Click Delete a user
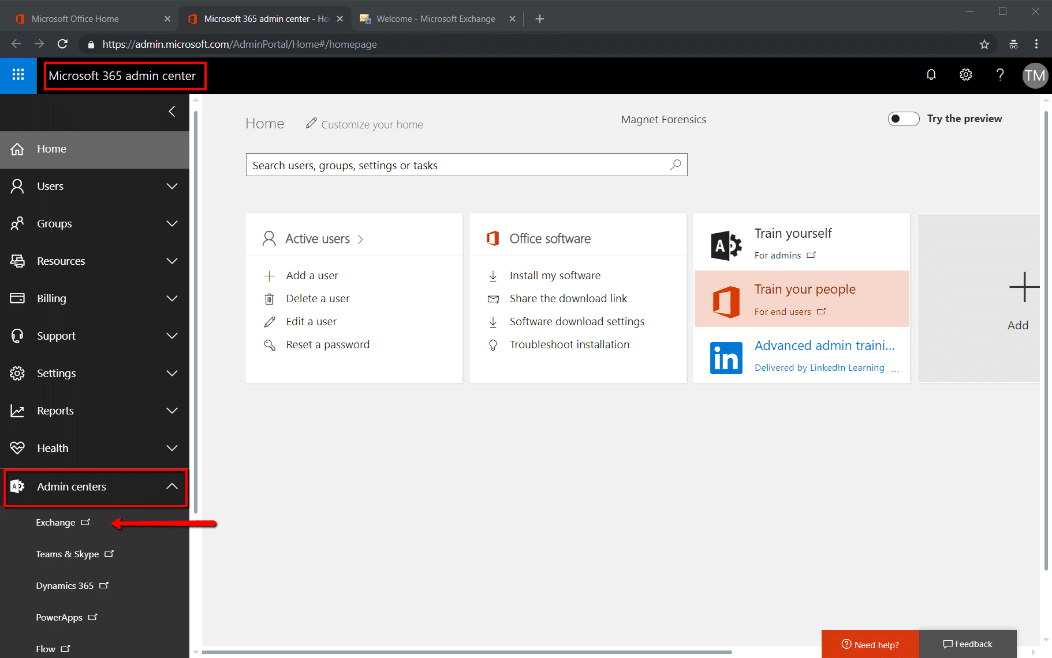This screenshot has width=1052, height=658. [318, 298]
